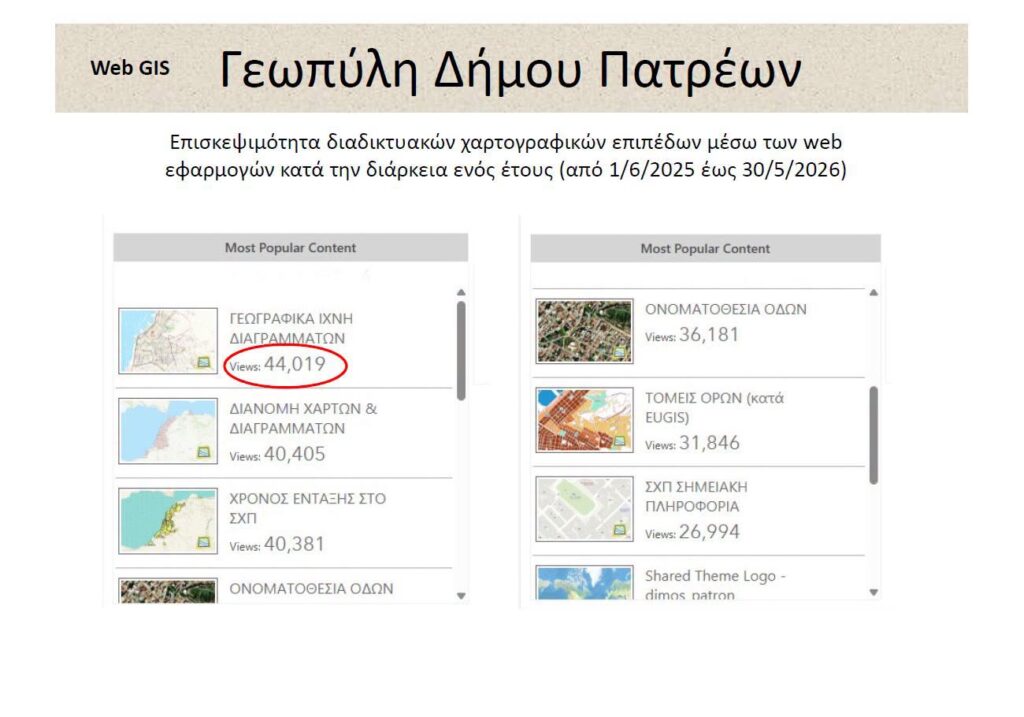Click the left panel scroll-up arrow
Viewport: 1024px width, 717px height.
click(461, 293)
